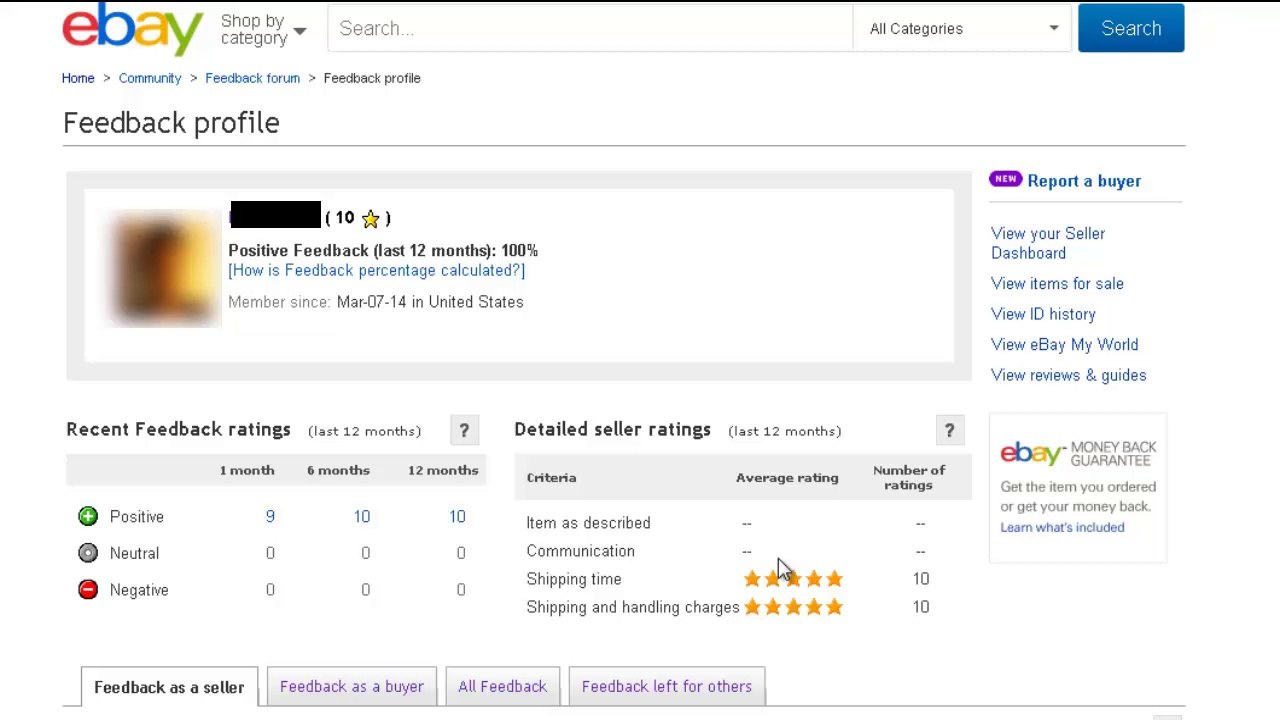Switch to Feedback left for others tab
Image resolution: width=1280 pixels, height=720 pixels.
667,686
